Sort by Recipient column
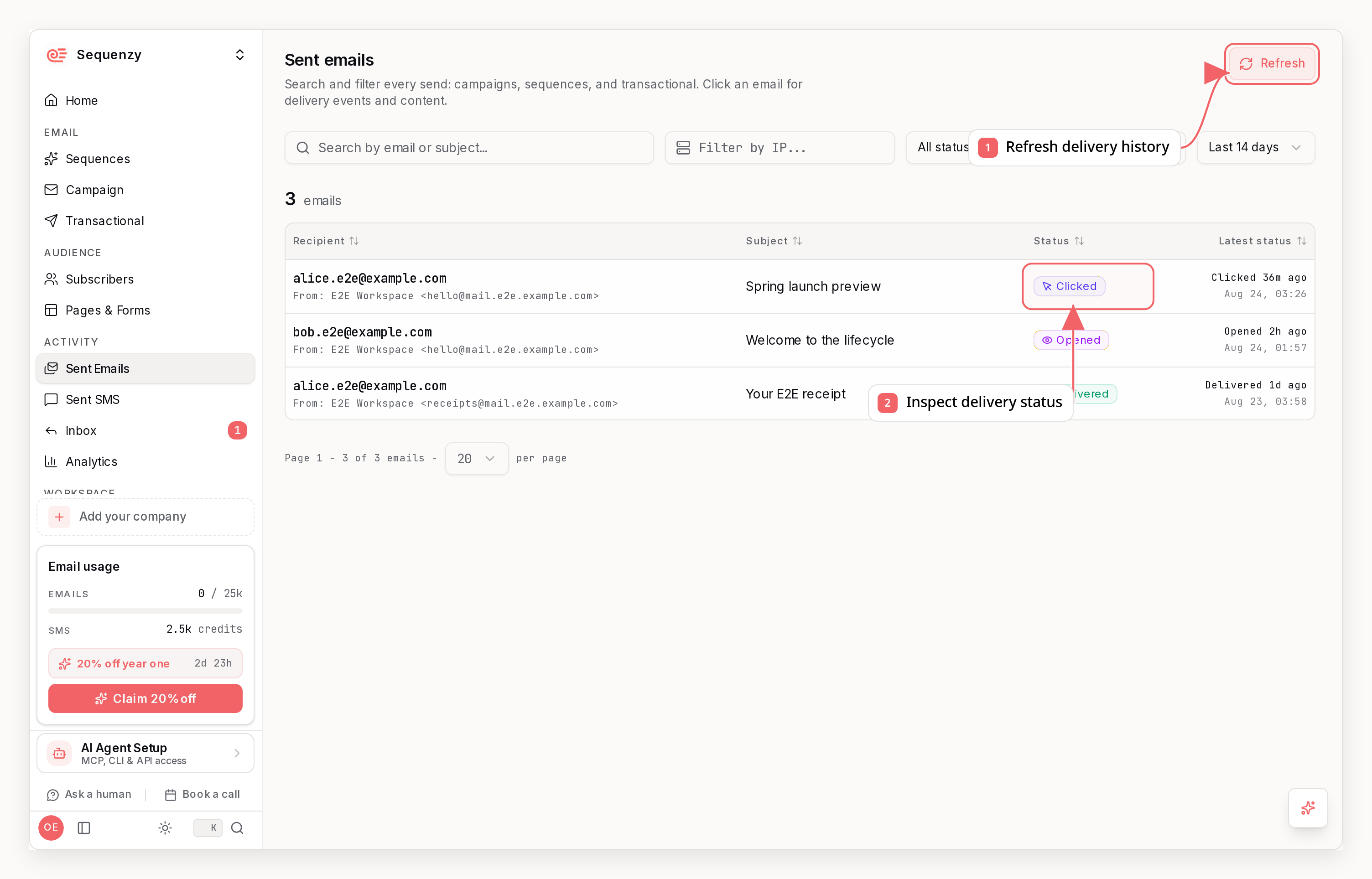The width and height of the screenshot is (1372, 879). coord(326,241)
